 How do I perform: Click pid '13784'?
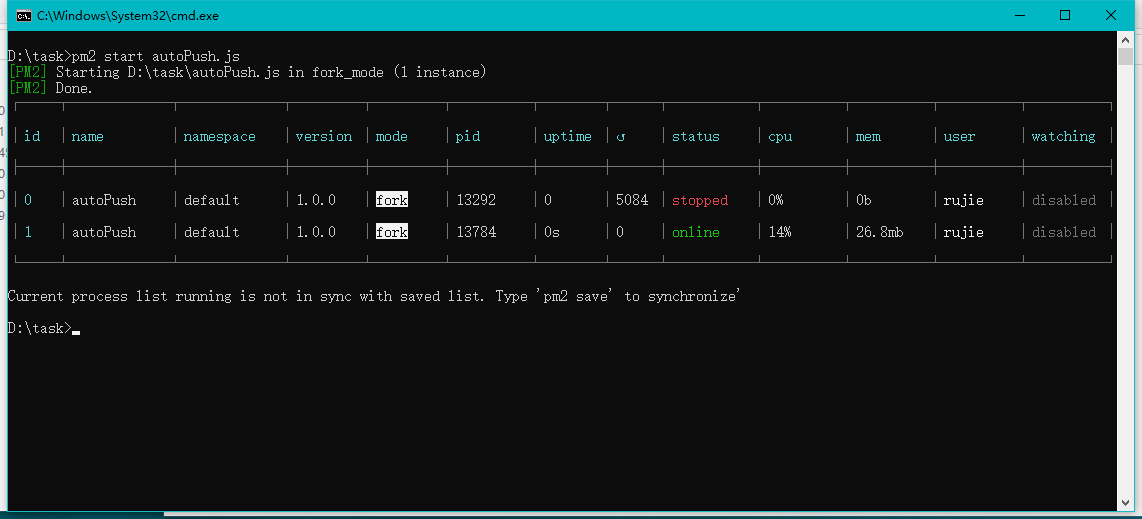pyautogui.click(x=476, y=232)
